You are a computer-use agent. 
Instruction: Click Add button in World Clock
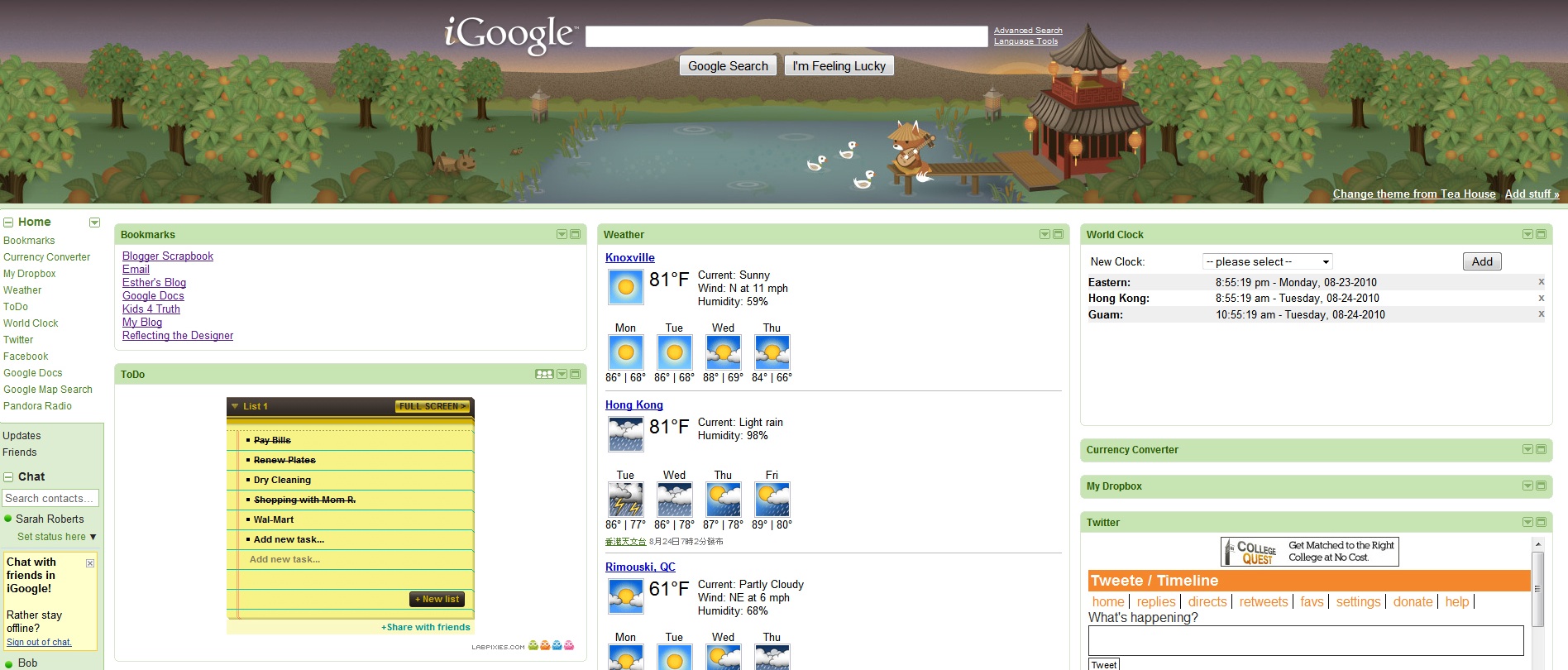coord(1482,261)
